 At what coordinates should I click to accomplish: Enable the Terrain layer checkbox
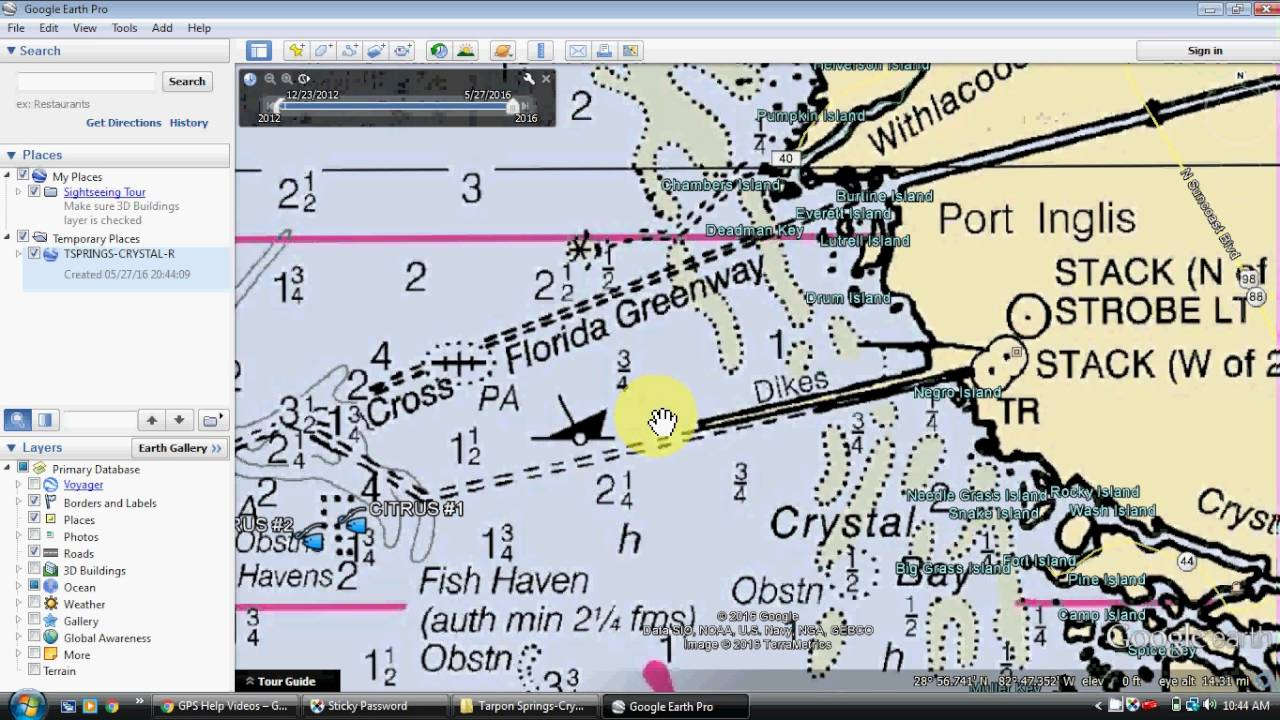tap(35, 671)
